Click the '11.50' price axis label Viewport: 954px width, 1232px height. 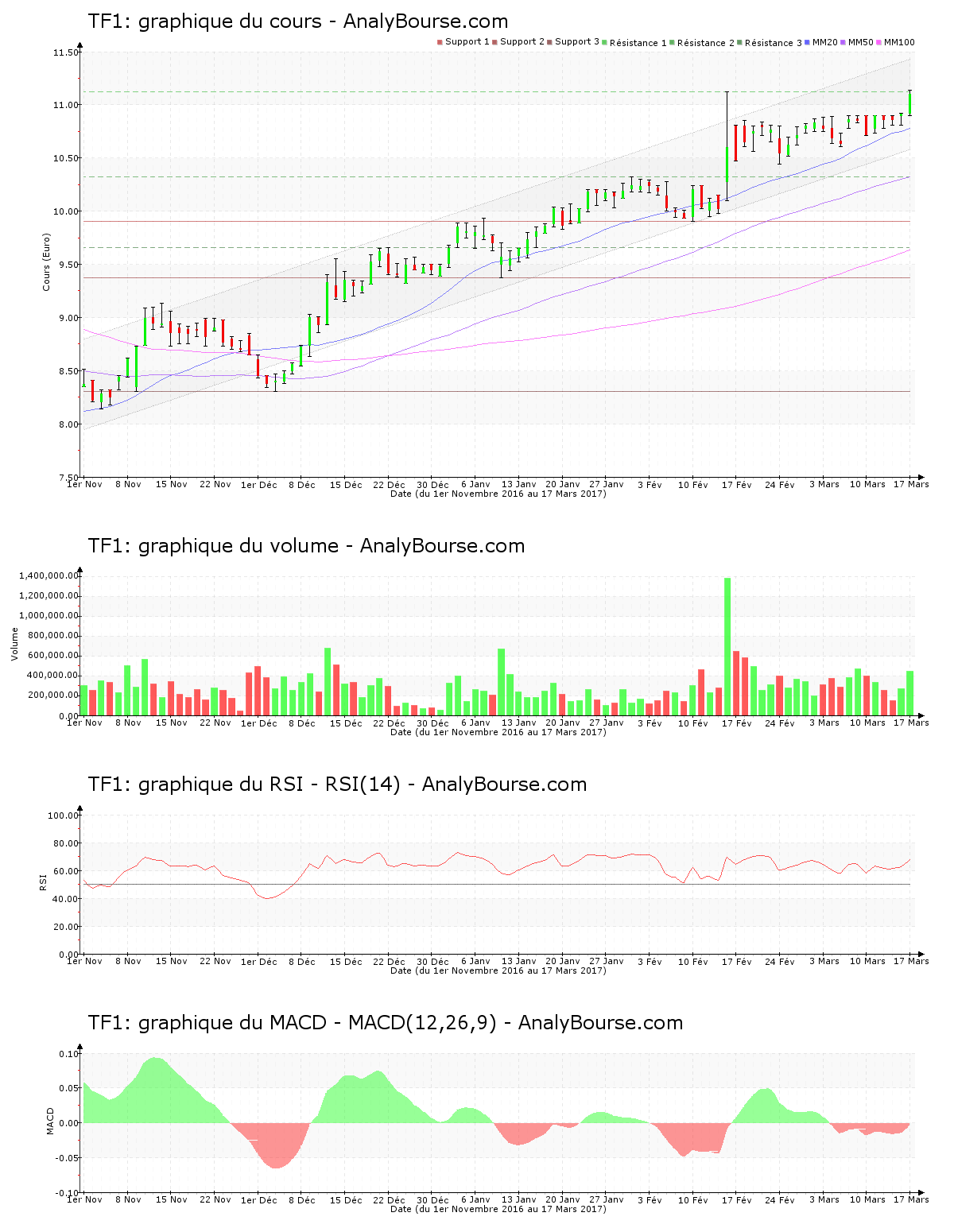(66, 52)
